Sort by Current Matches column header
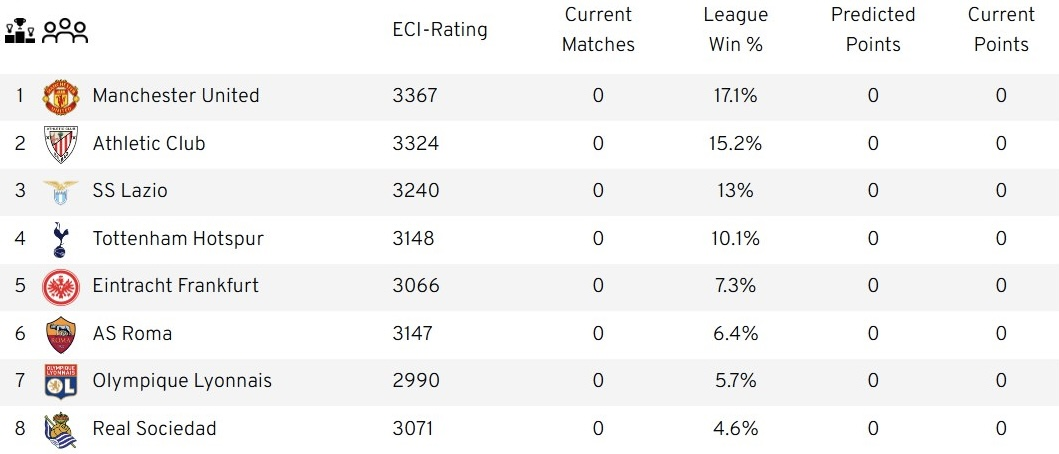1059x454 pixels. 598,30
